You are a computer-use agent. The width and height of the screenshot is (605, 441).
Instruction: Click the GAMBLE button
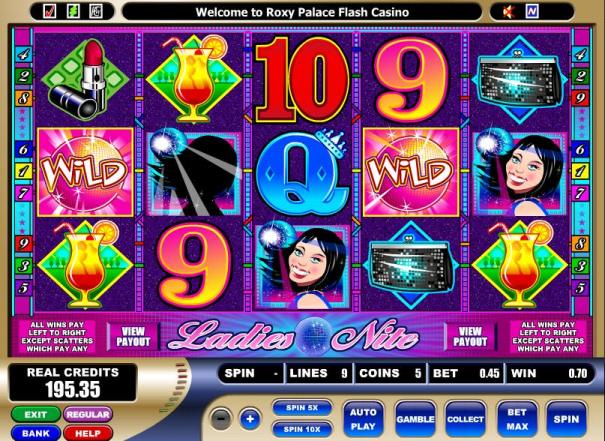(x=415, y=419)
